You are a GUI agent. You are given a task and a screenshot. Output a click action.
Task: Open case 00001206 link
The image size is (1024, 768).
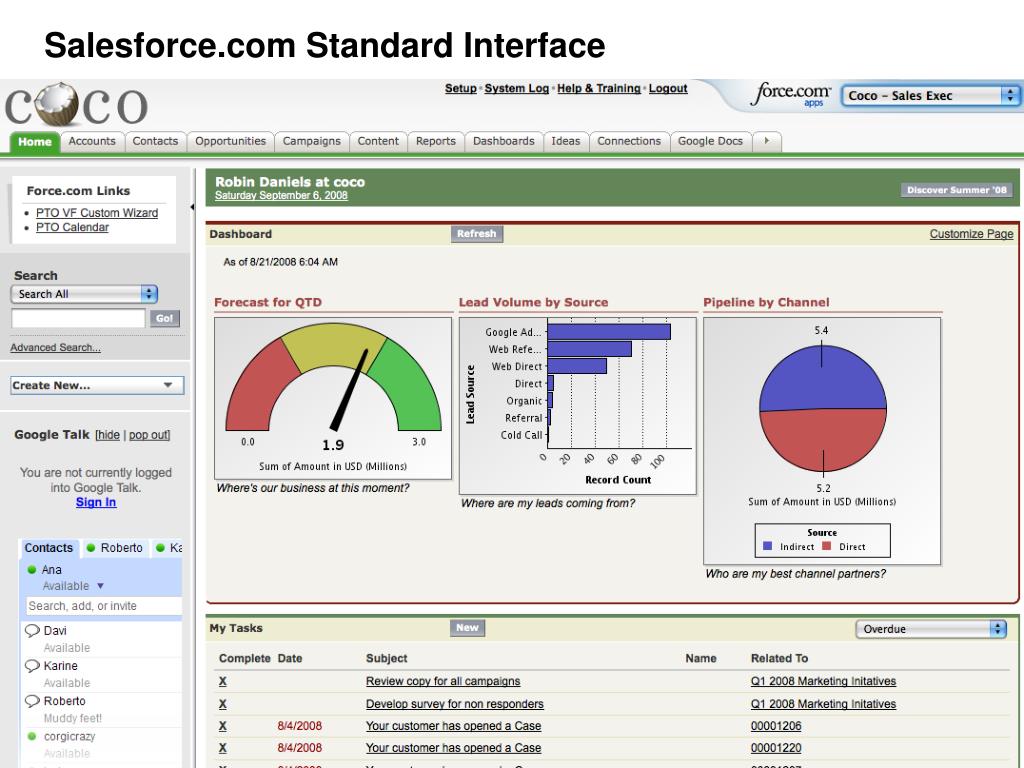point(776,726)
